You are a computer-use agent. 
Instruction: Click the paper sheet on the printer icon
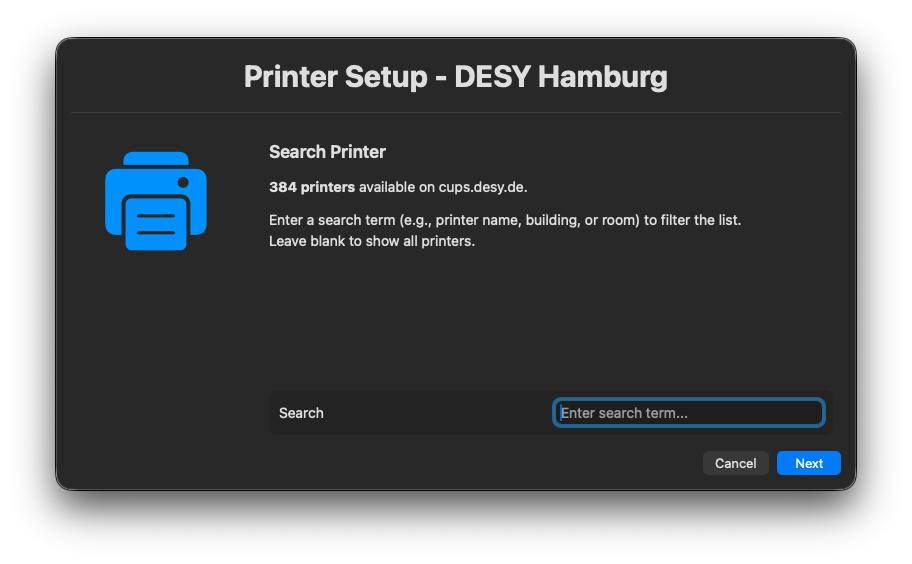coord(155,223)
